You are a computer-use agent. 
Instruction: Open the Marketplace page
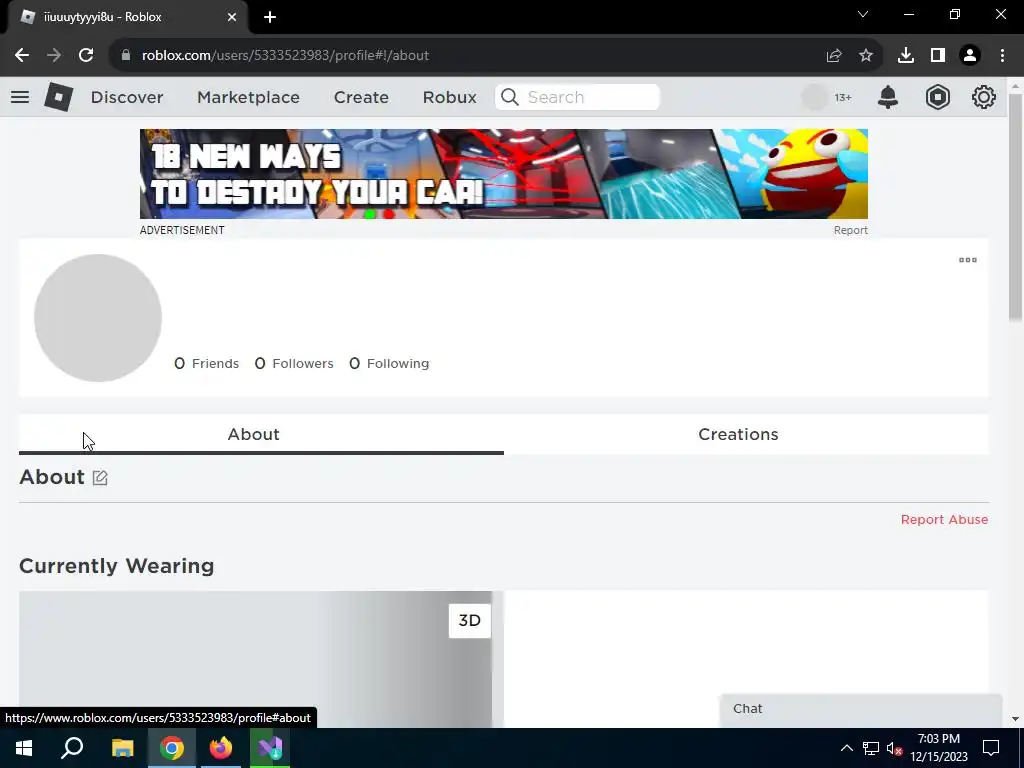click(x=248, y=97)
